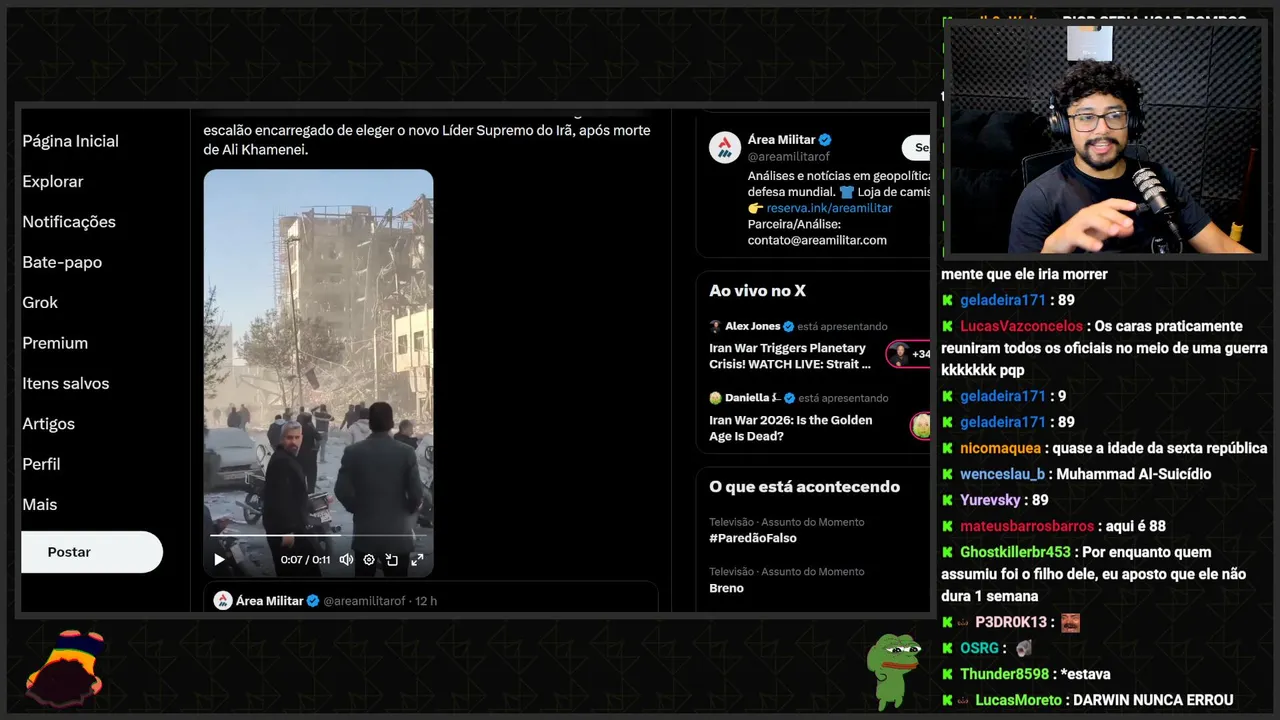Click the sad Pepe frog emote overlay
The width and height of the screenshot is (1280, 720).
[893, 670]
